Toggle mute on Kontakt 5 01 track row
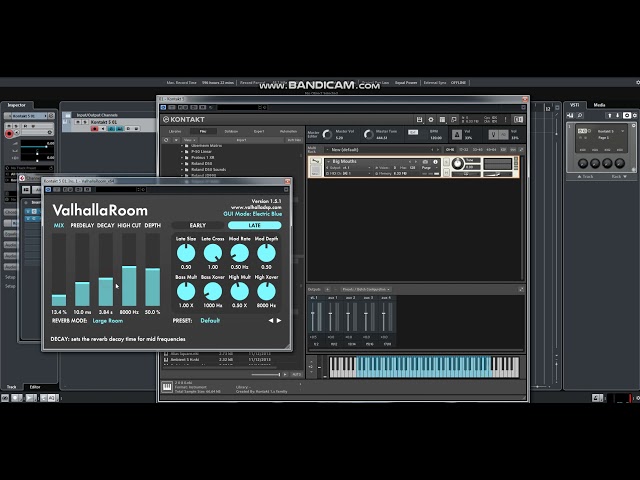The width and height of the screenshot is (640, 480). coord(78,122)
